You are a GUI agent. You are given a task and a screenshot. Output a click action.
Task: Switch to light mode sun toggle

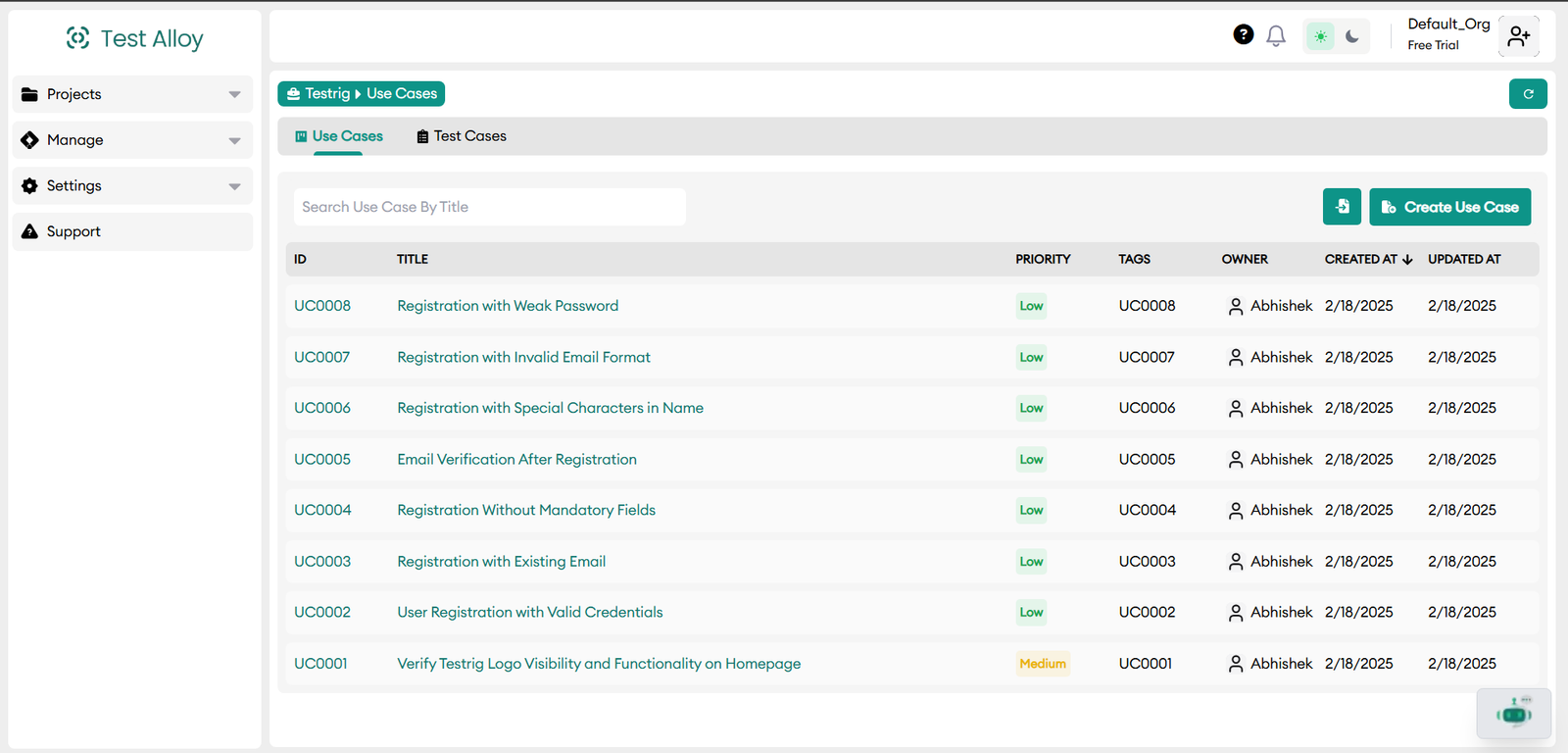(x=1321, y=37)
